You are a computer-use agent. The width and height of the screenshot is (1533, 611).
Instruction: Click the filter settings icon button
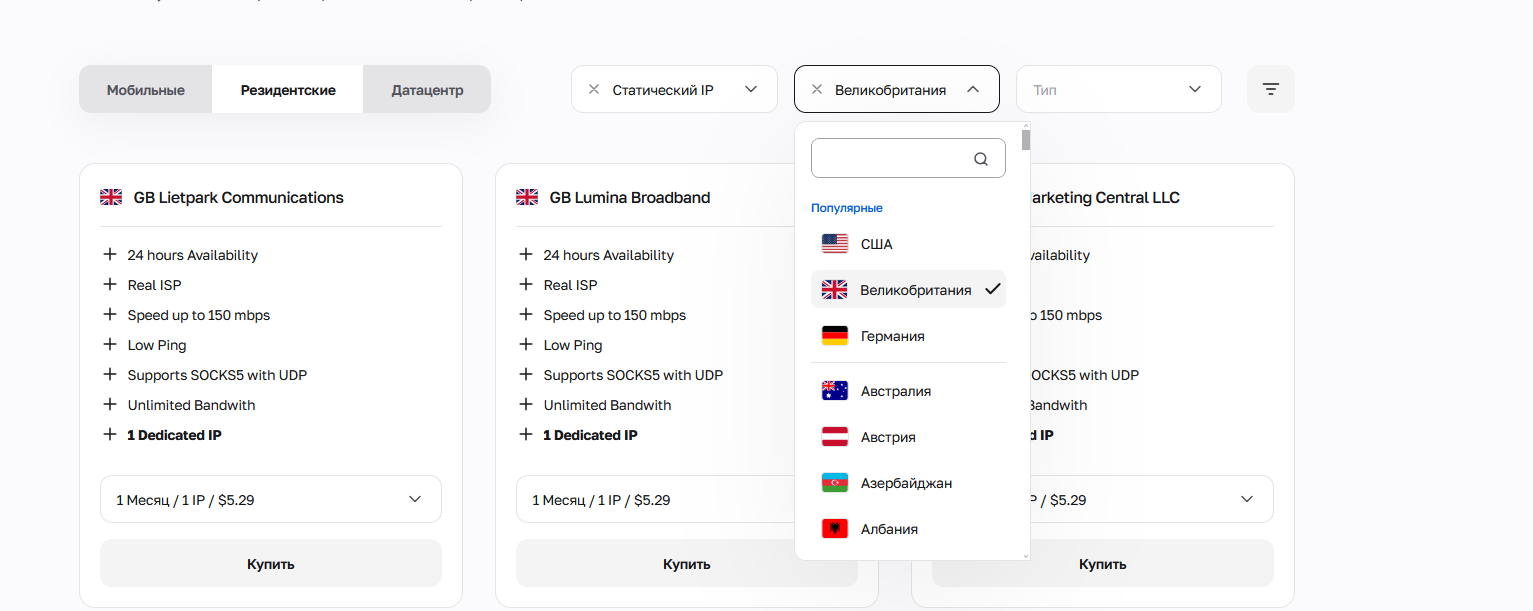point(1271,89)
